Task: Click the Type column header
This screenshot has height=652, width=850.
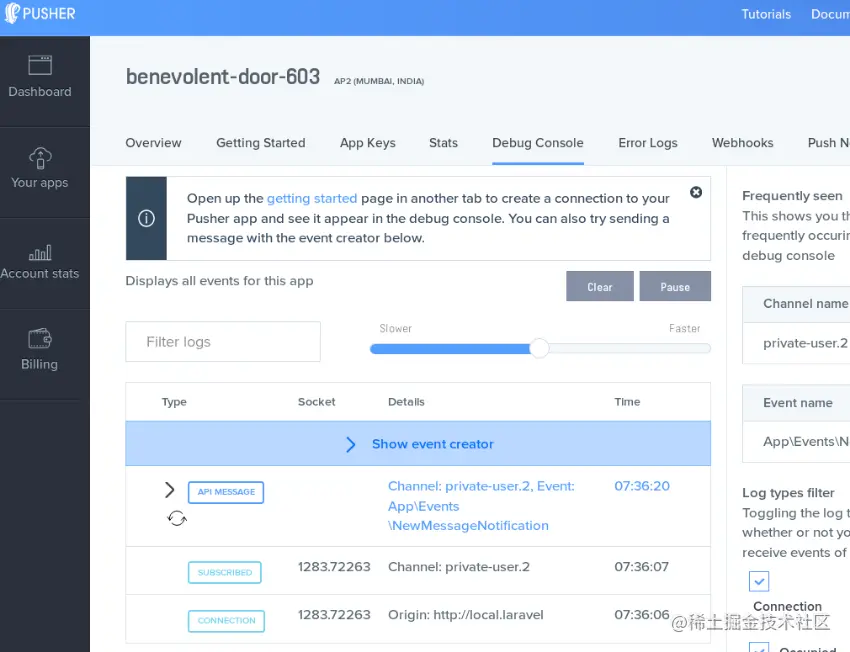Action: (x=174, y=402)
